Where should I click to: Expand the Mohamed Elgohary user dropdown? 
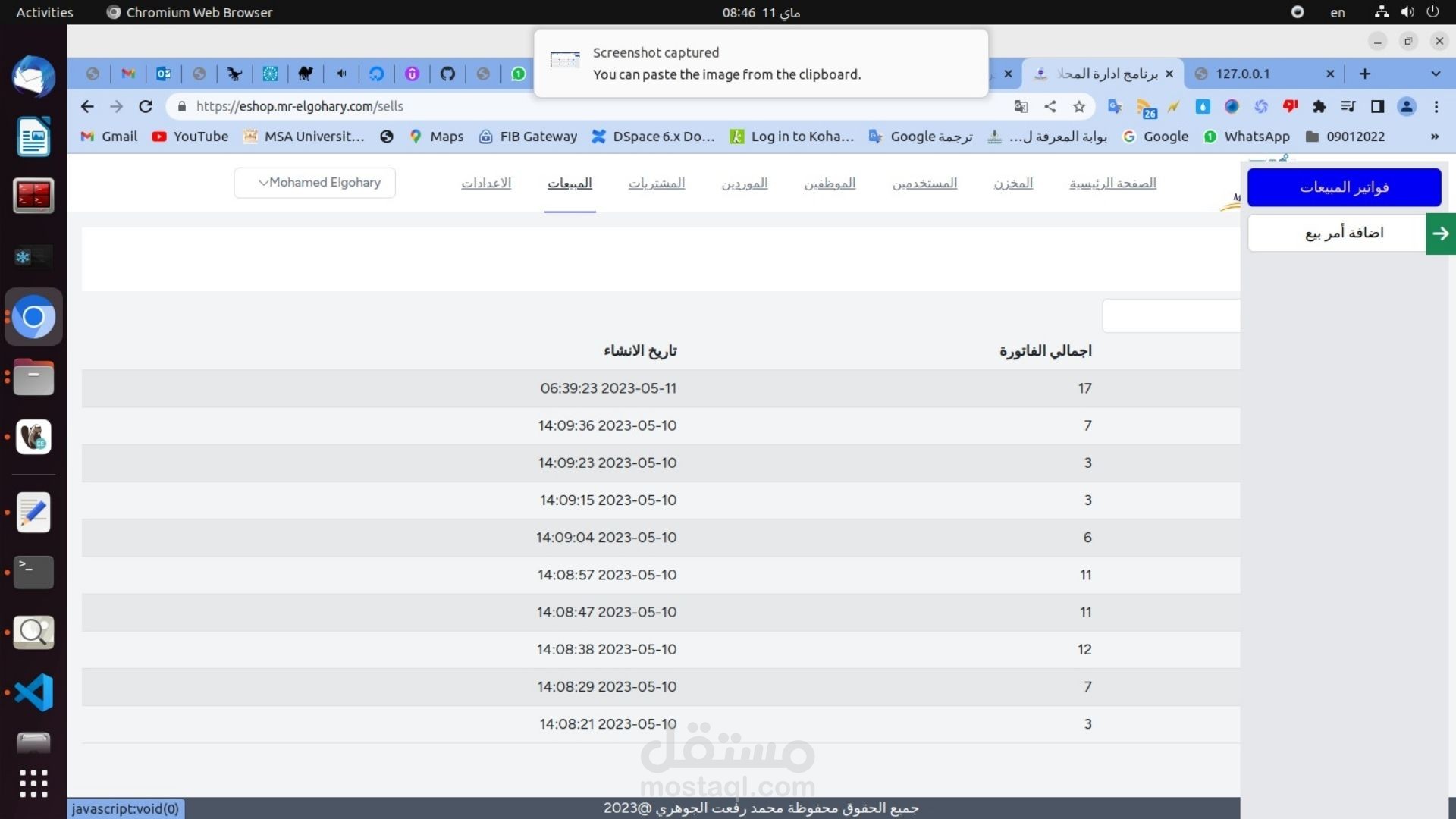click(x=315, y=183)
